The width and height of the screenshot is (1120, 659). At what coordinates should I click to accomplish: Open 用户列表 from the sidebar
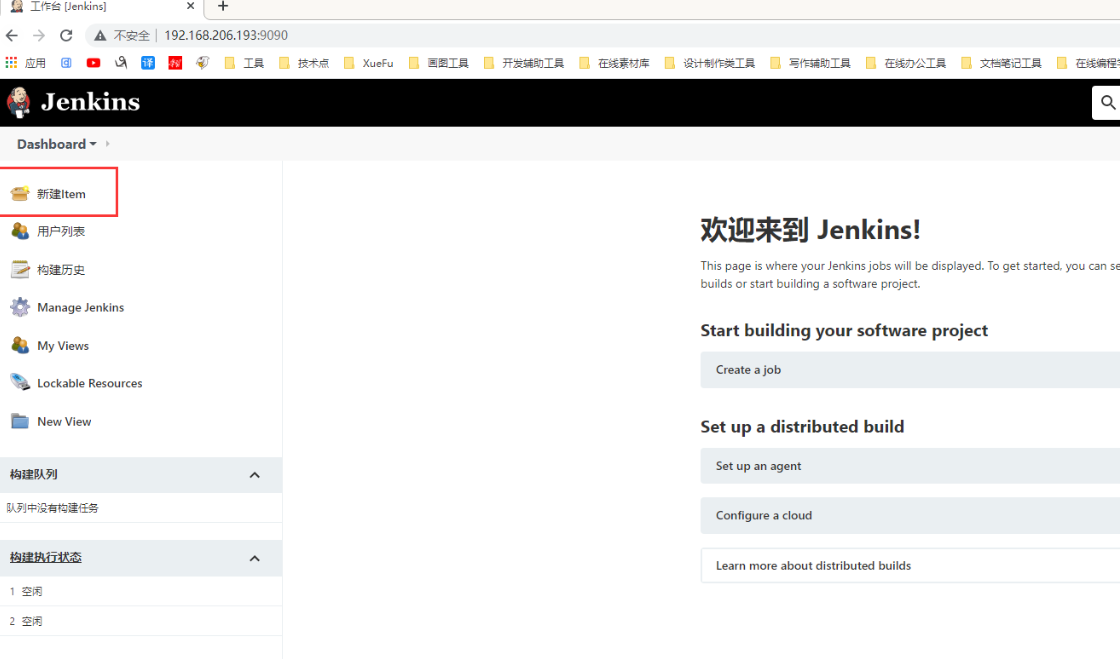[x=61, y=231]
